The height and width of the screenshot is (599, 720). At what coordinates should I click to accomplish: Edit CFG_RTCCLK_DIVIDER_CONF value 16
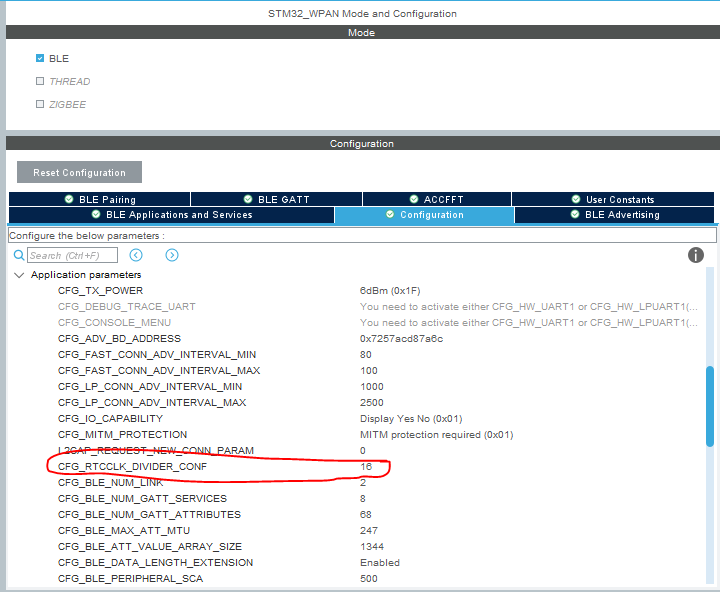(366, 466)
